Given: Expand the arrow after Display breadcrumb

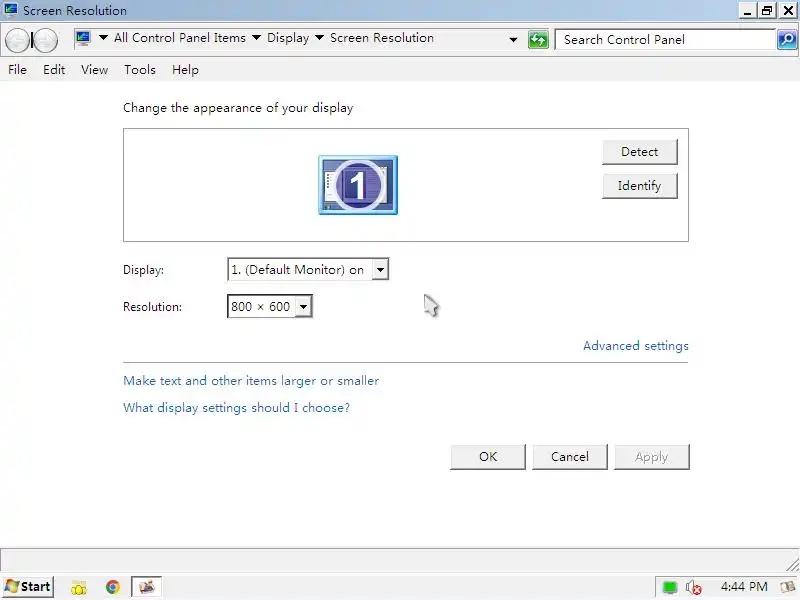Looking at the screenshot, I should click(x=319, y=38).
